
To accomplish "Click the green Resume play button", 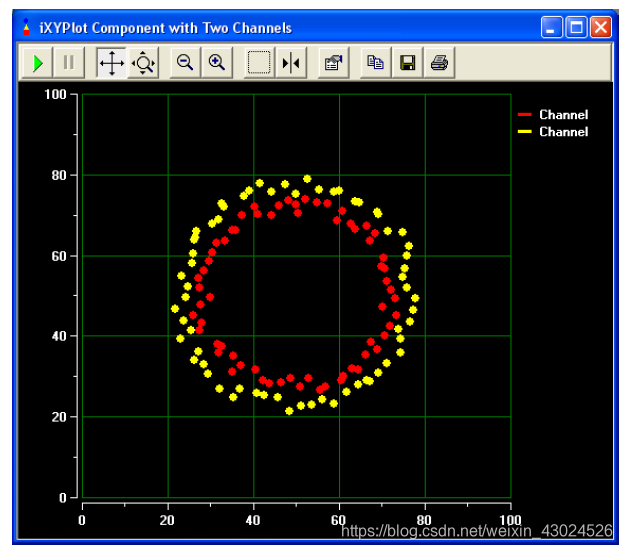I will click(37, 63).
